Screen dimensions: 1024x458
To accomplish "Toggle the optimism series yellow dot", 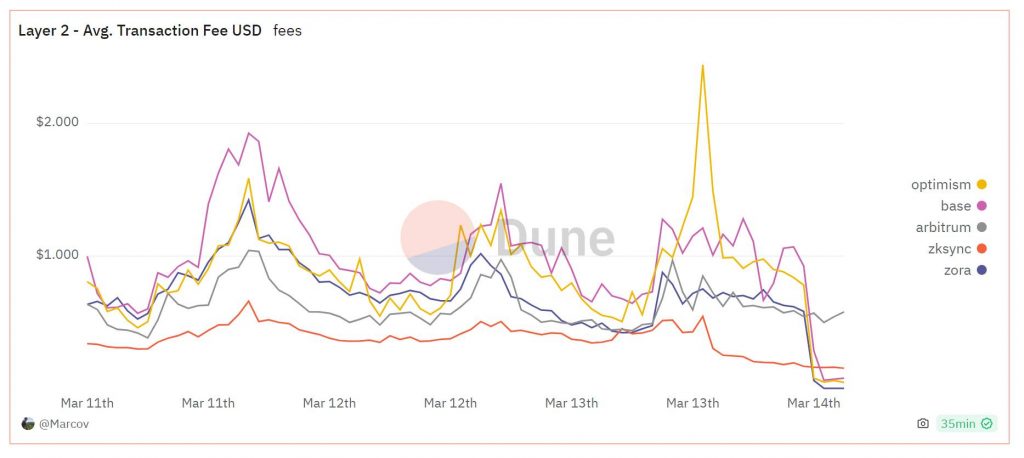I will (982, 185).
